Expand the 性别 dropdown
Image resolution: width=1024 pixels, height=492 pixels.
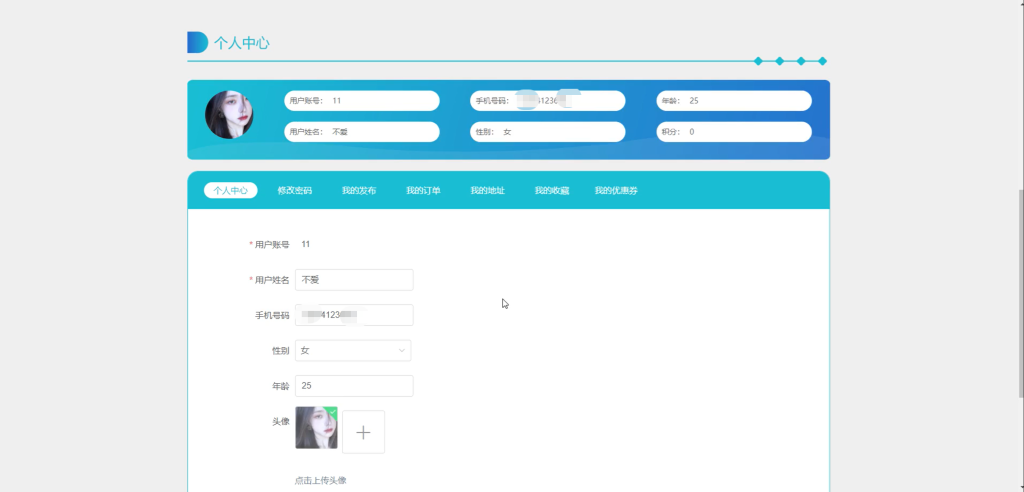[353, 350]
